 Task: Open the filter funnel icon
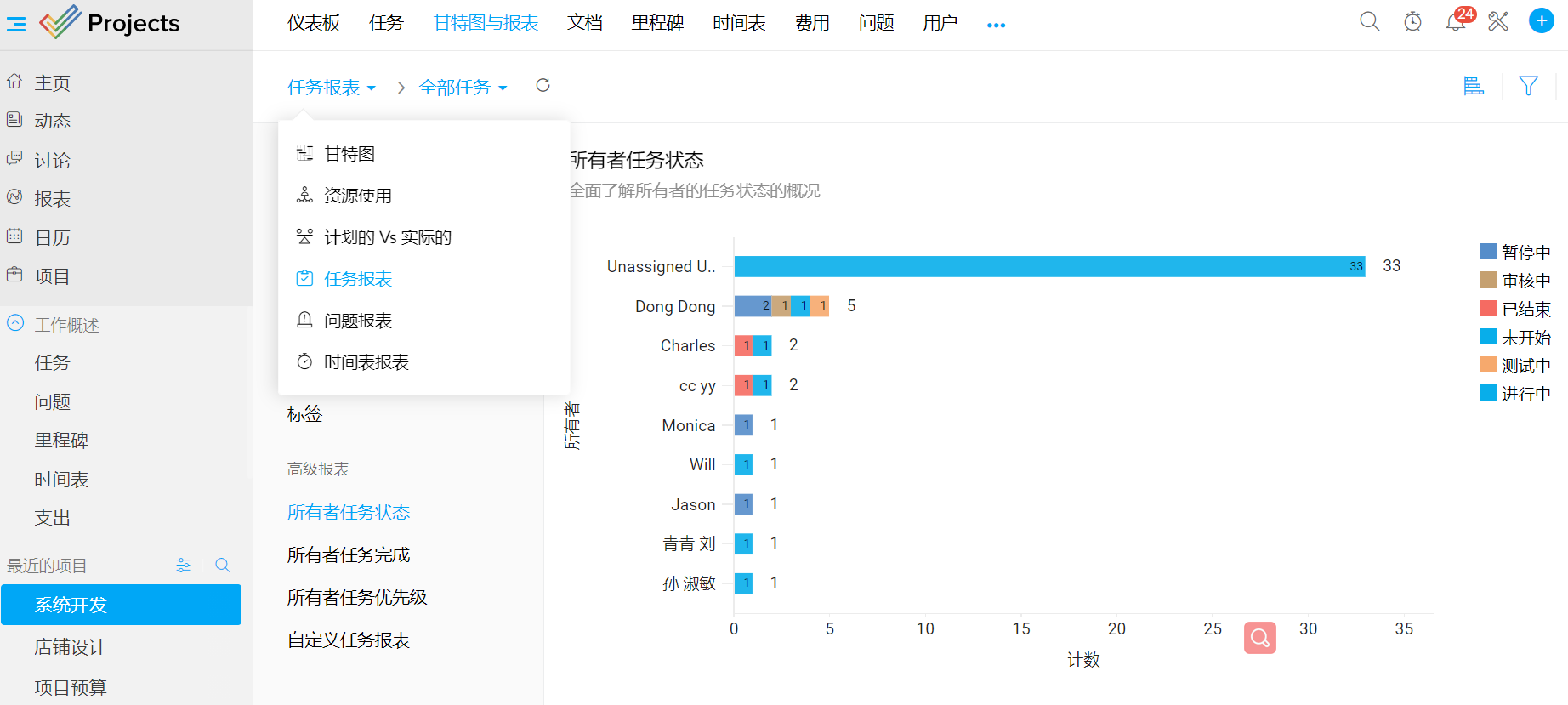tap(1528, 86)
